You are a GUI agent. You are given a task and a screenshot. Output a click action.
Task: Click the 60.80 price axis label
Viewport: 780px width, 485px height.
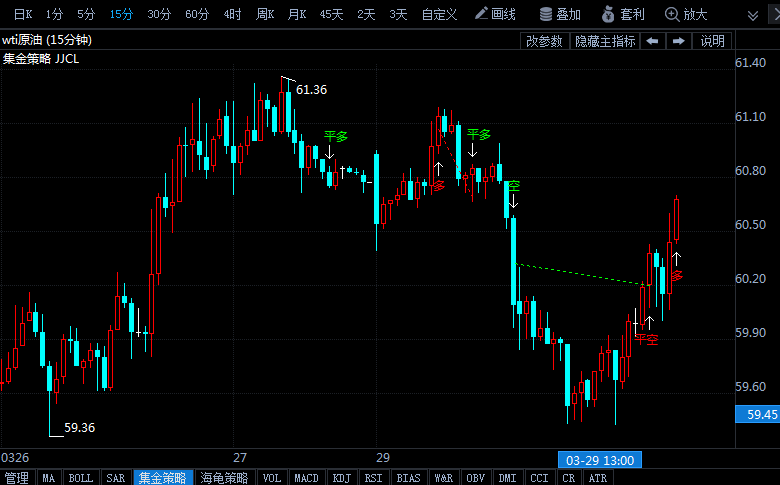click(751, 171)
